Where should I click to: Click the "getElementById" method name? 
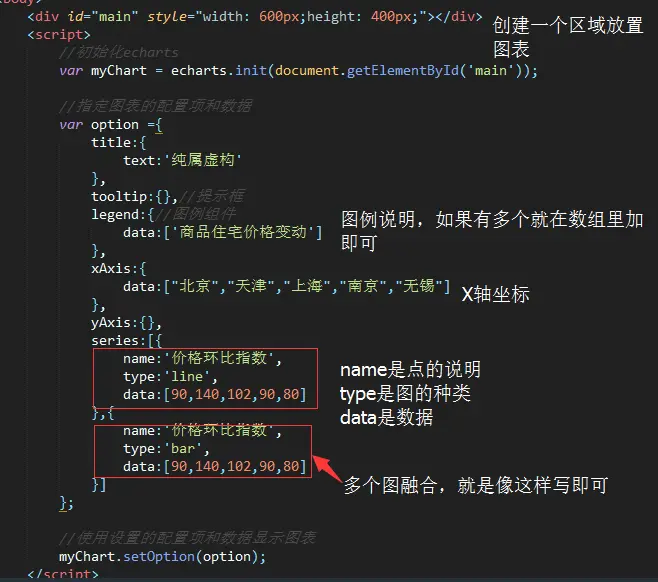tap(403, 70)
